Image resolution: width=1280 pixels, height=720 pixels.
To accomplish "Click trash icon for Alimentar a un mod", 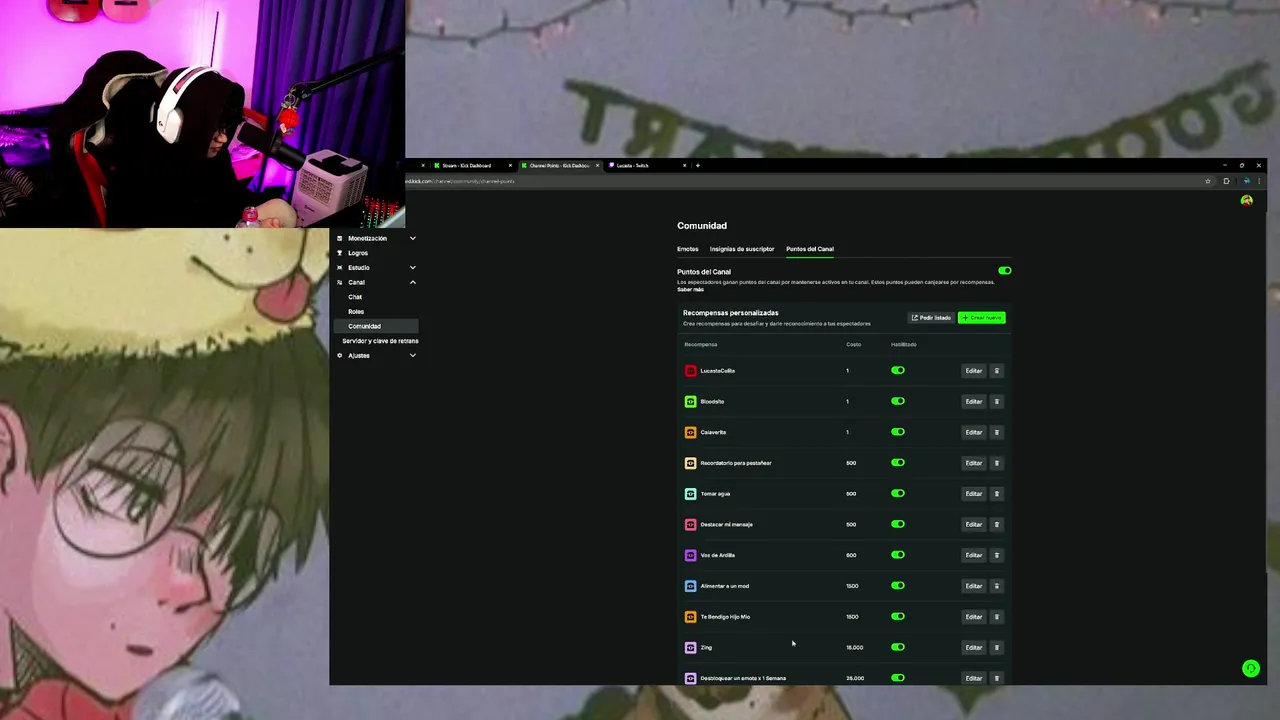I will [996, 586].
